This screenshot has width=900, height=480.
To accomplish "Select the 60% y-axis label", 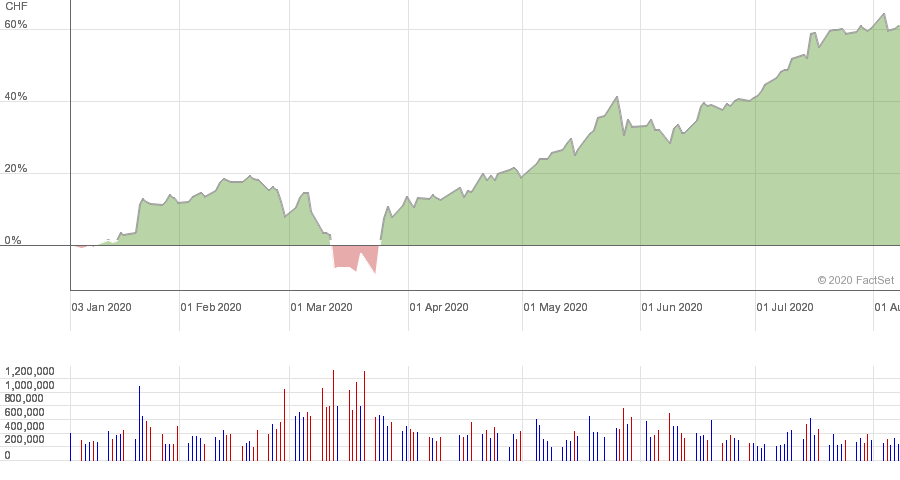I will coord(15,24).
